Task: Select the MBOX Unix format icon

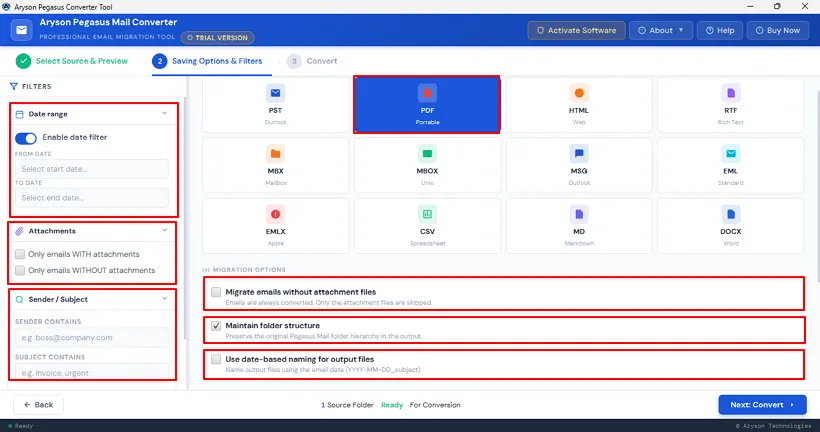Action: point(427,154)
